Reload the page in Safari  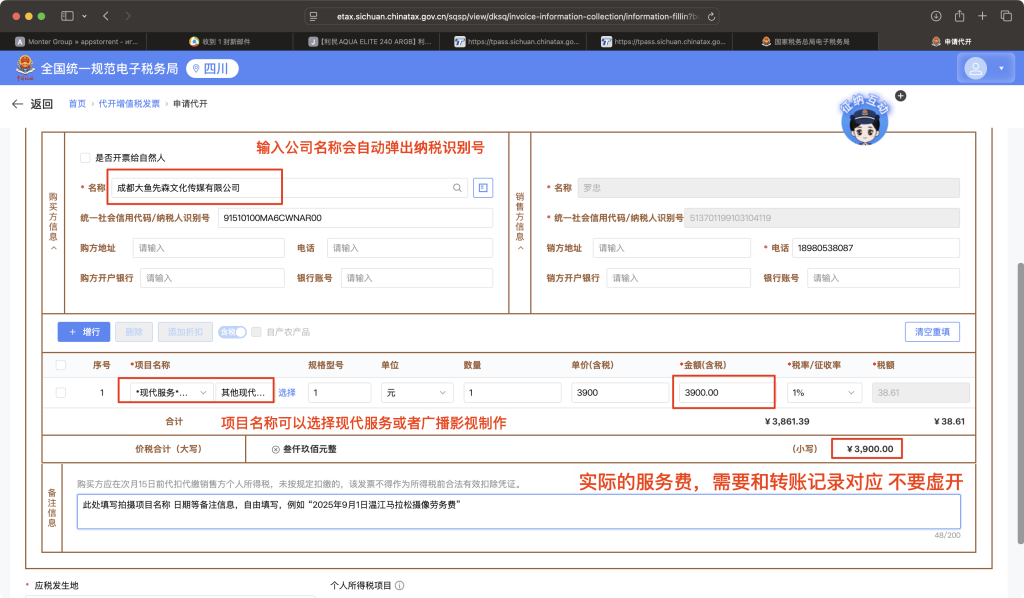[710, 17]
